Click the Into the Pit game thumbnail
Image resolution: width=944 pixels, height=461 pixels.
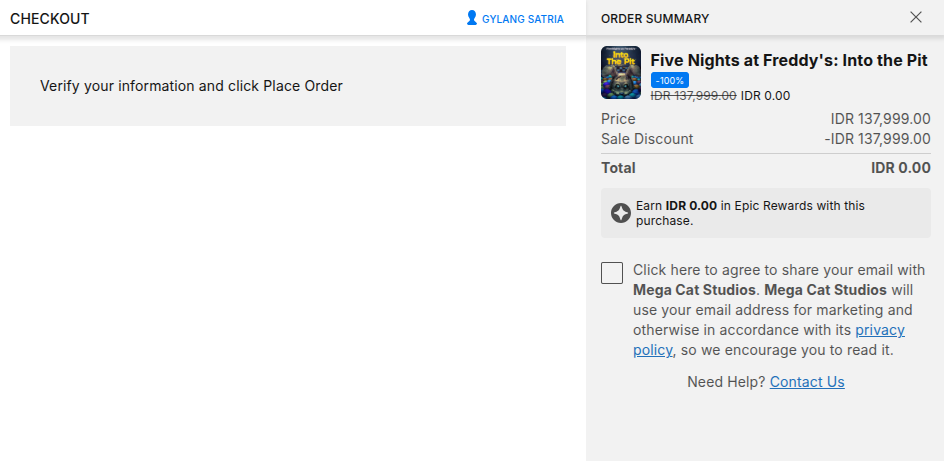(x=621, y=73)
